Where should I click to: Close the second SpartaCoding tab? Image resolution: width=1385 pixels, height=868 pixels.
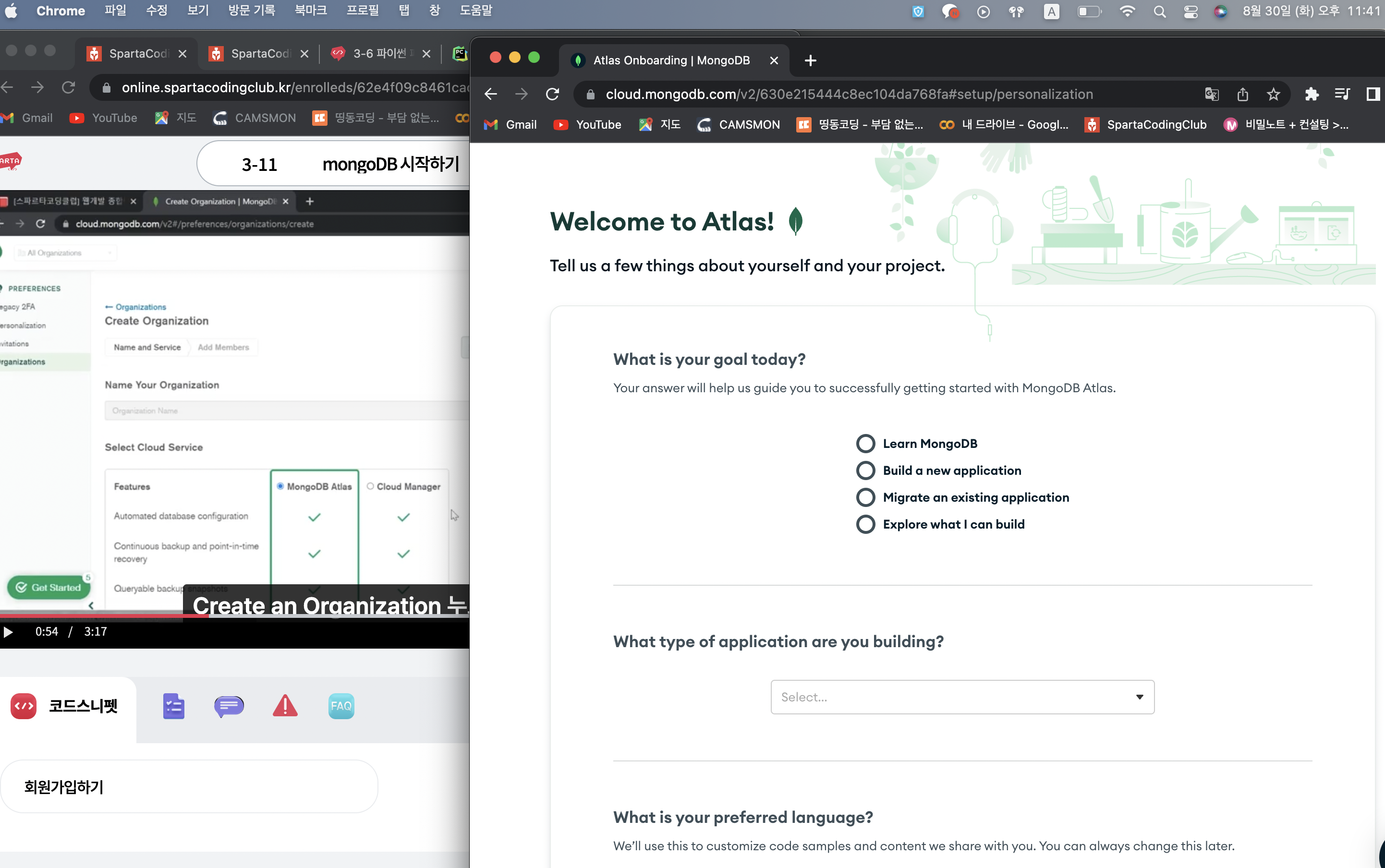pos(304,53)
